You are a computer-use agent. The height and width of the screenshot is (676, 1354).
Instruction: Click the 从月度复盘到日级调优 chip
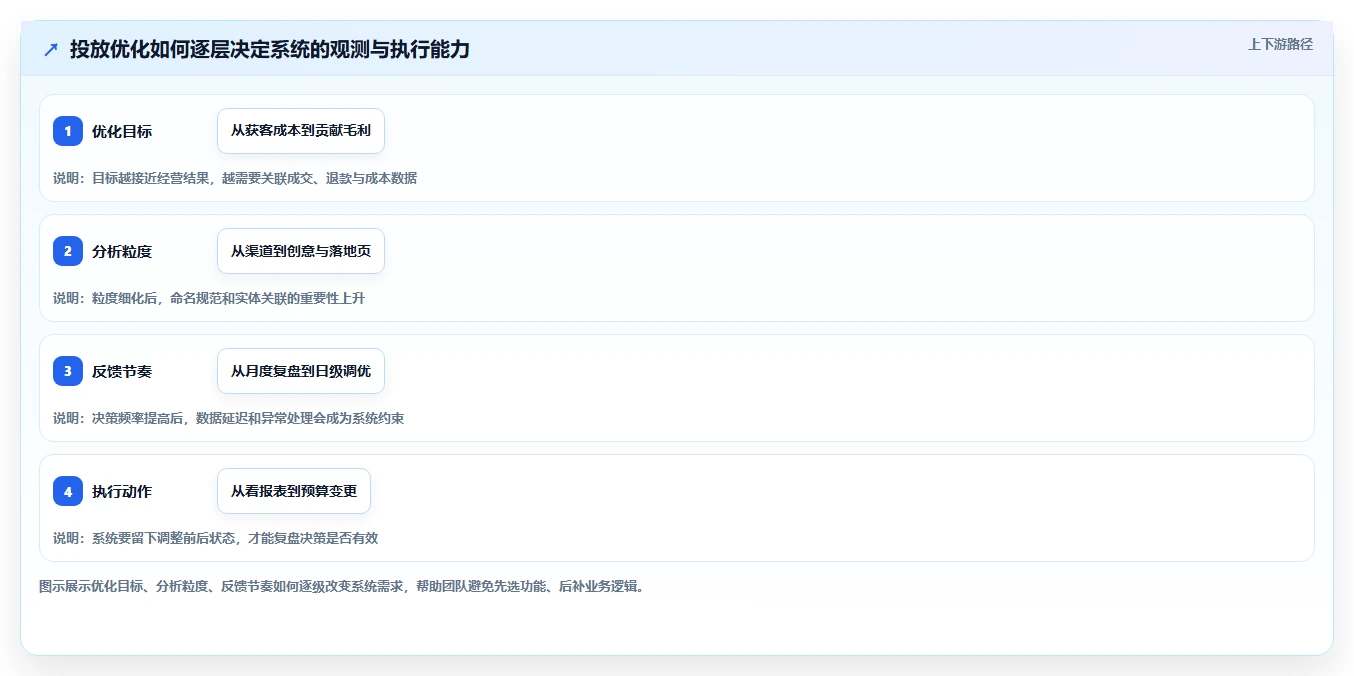click(x=301, y=371)
